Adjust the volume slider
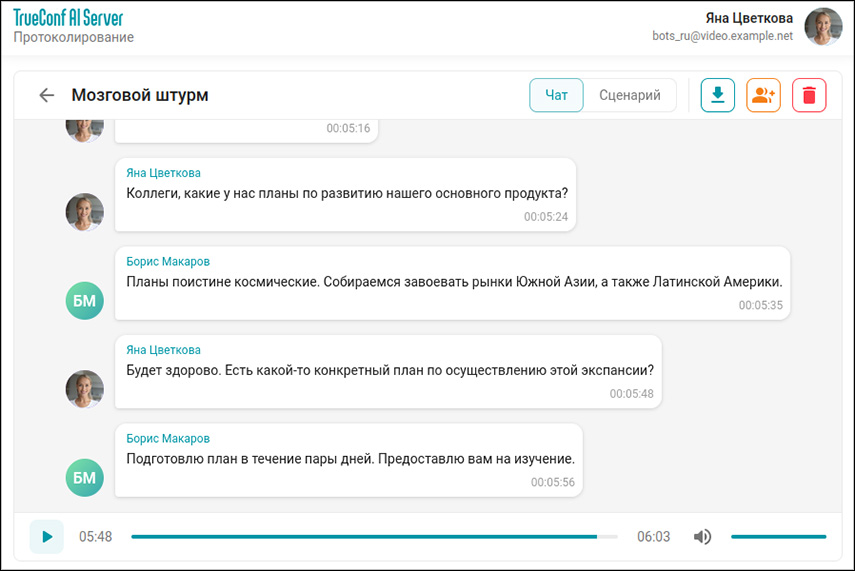Image resolution: width=855 pixels, height=571 pixels. [778, 537]
